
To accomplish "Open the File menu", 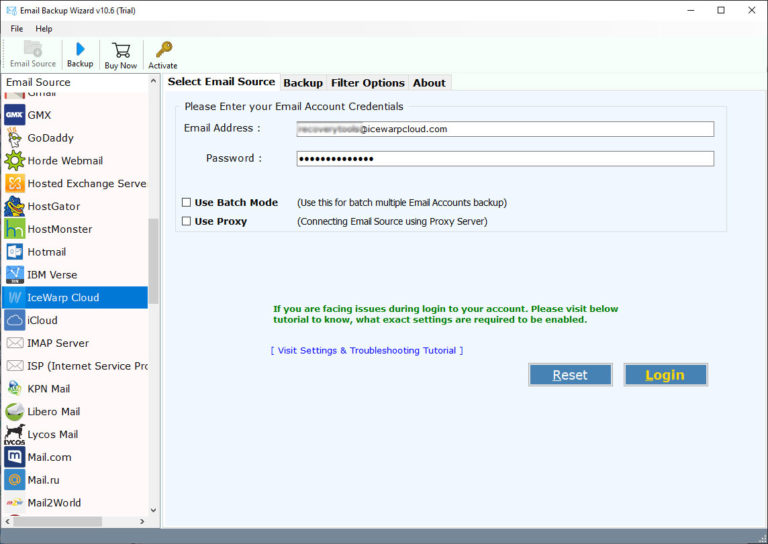I will (17, 29).
